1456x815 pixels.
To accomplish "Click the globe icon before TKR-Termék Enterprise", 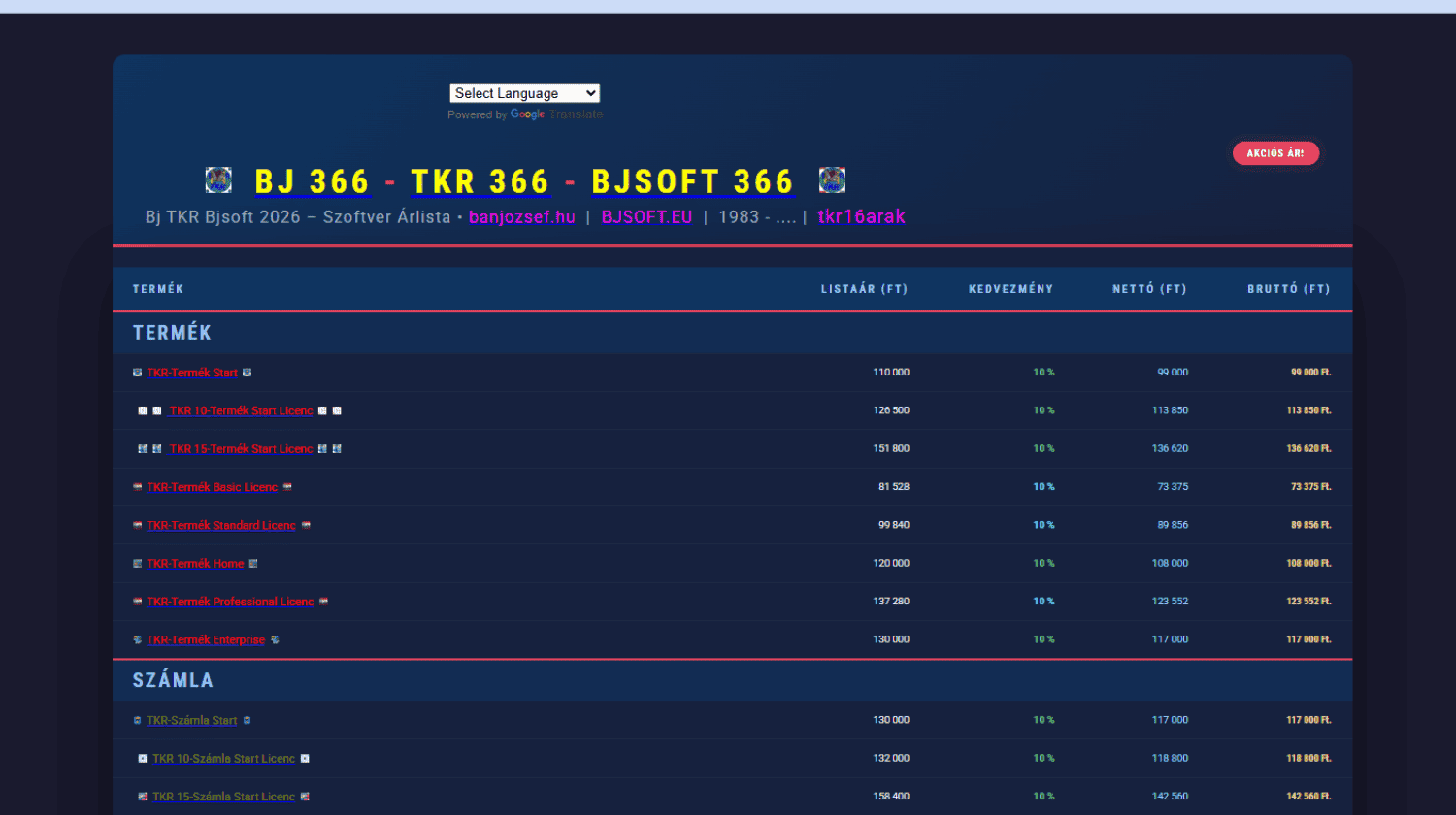I will pyautogui.click(x=137, y=640).
